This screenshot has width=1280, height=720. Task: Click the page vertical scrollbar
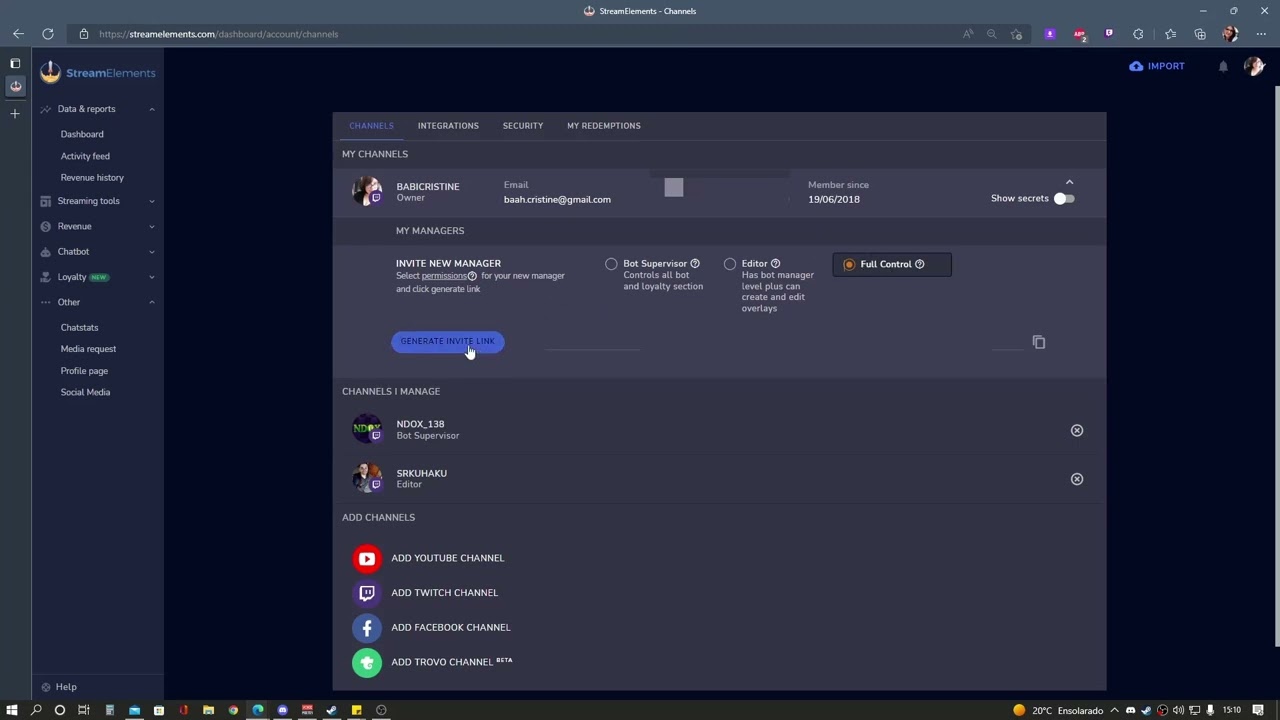click(x=1275, y=366)
